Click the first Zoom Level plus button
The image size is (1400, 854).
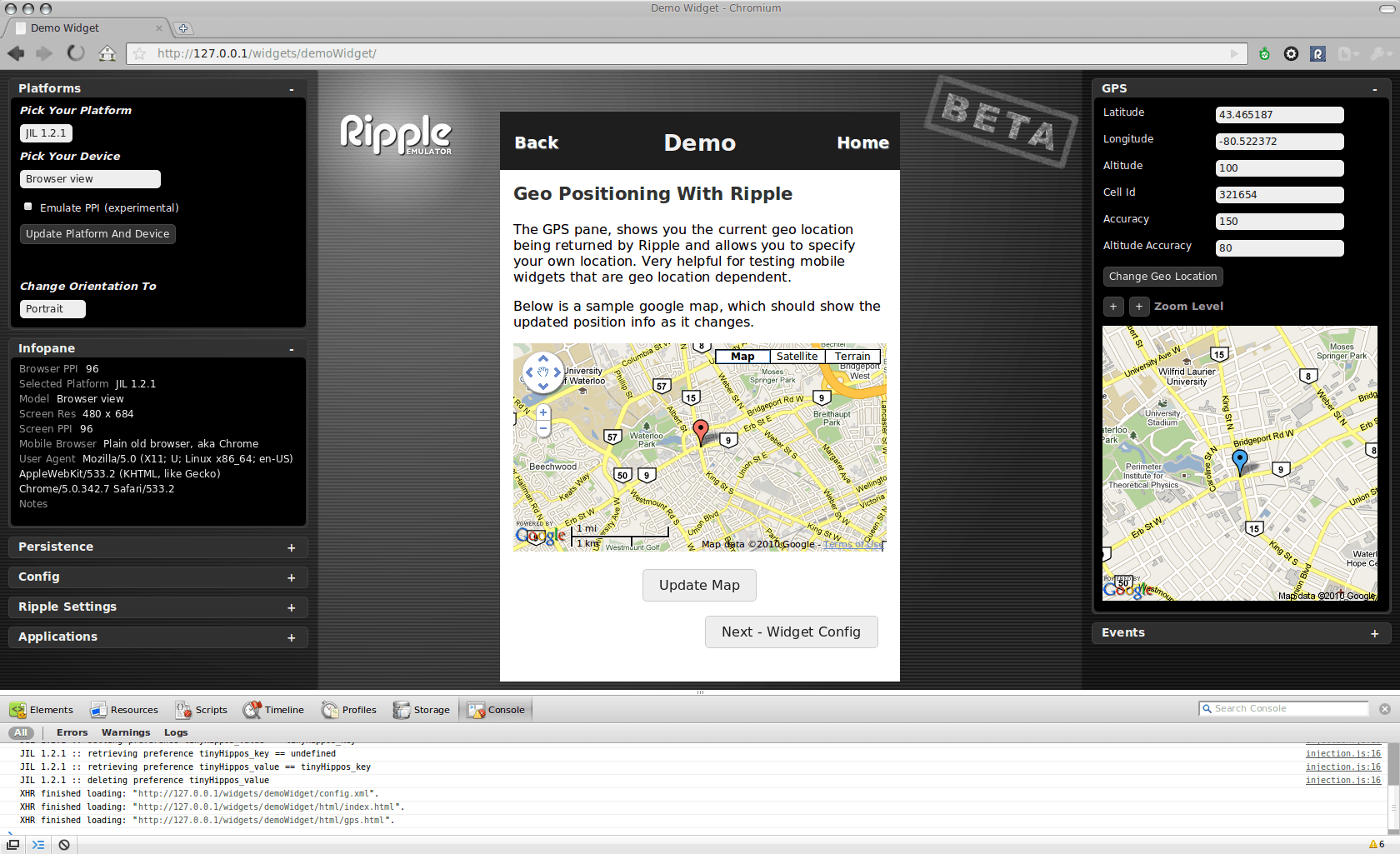click(x=1113, y=307)
